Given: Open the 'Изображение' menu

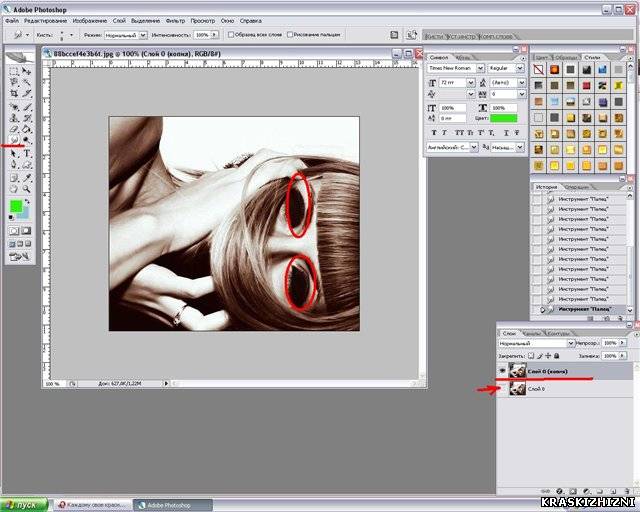Looking at the screenshot, I should coord(90,20).
